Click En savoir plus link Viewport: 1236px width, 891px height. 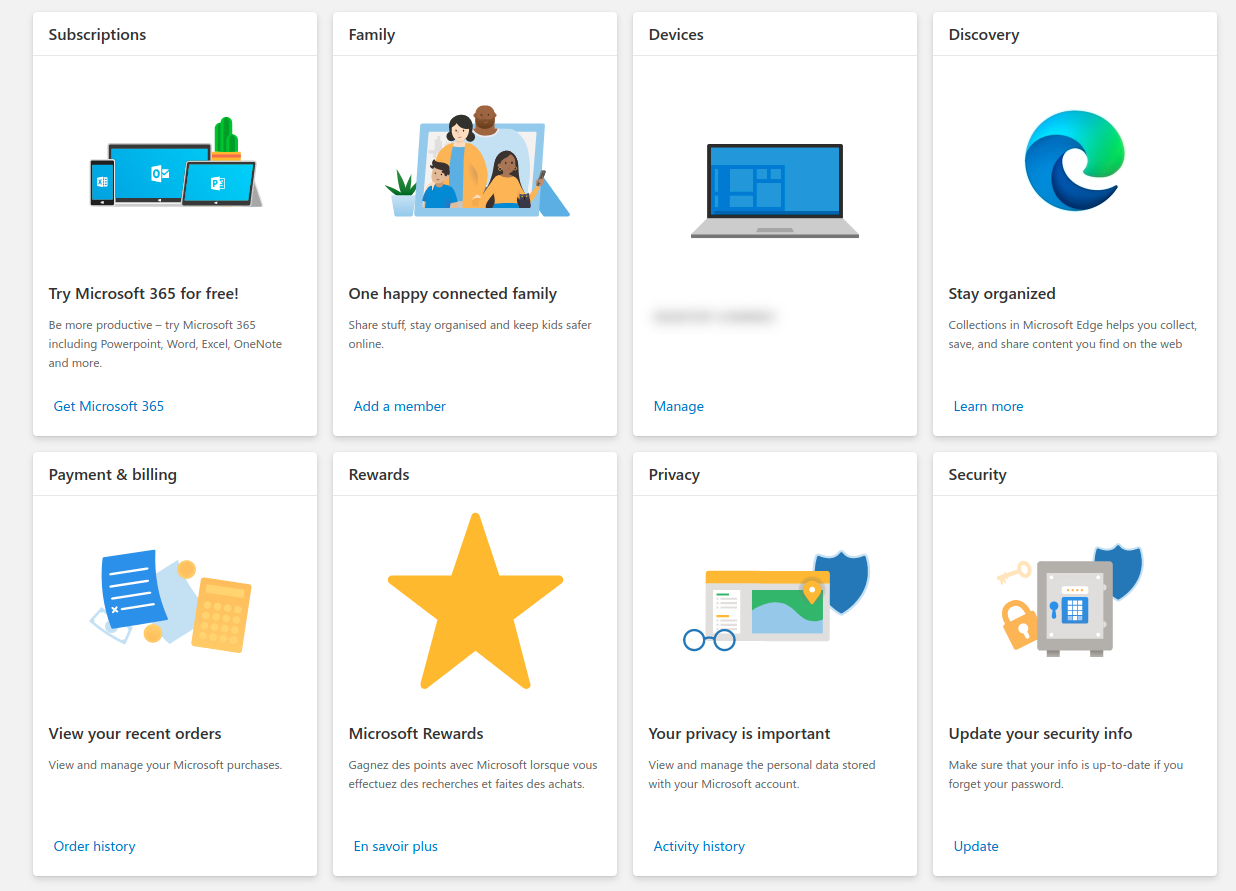[x=396, y=846]
